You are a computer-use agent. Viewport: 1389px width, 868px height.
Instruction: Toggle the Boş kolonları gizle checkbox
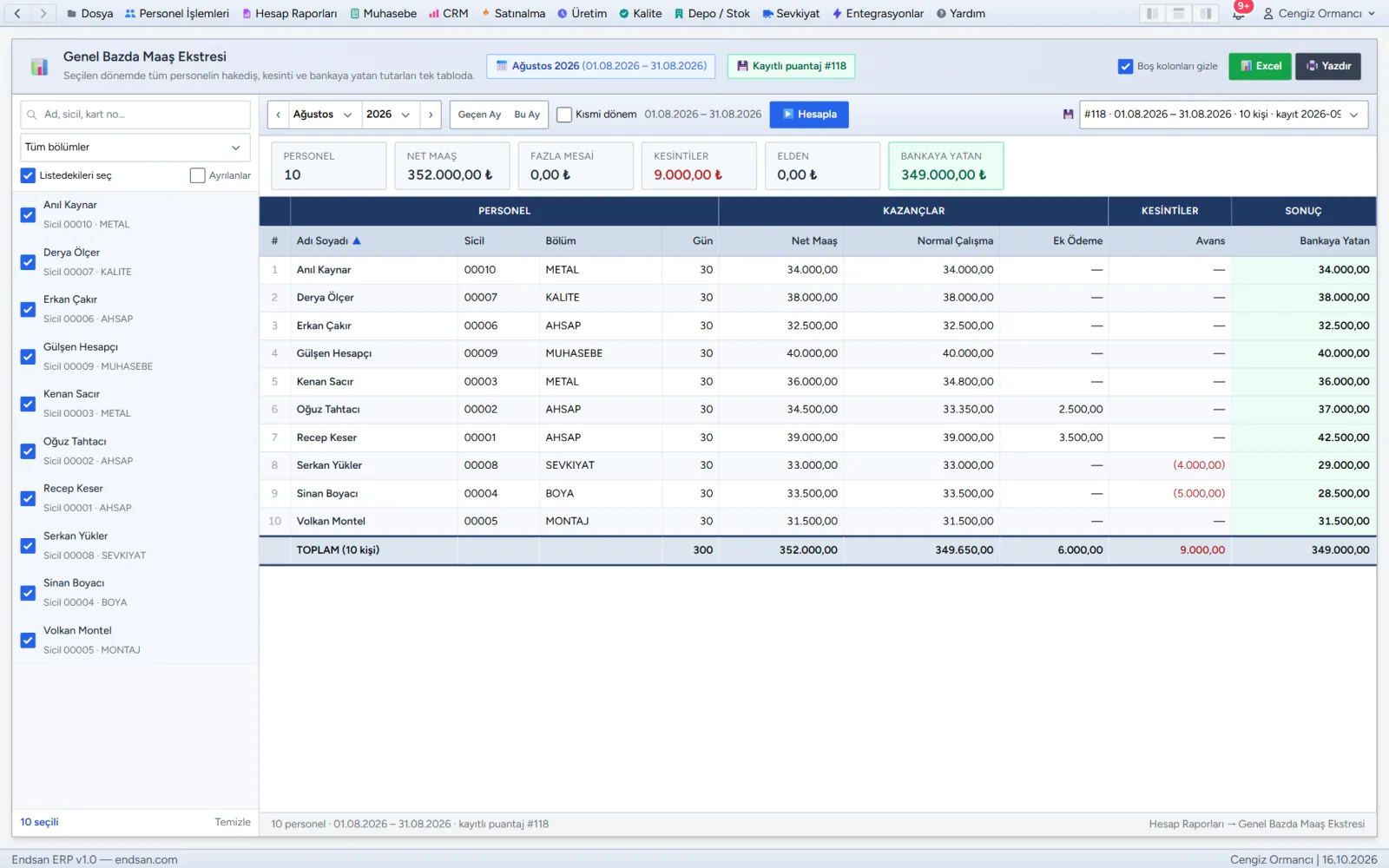coord(1125,66)
